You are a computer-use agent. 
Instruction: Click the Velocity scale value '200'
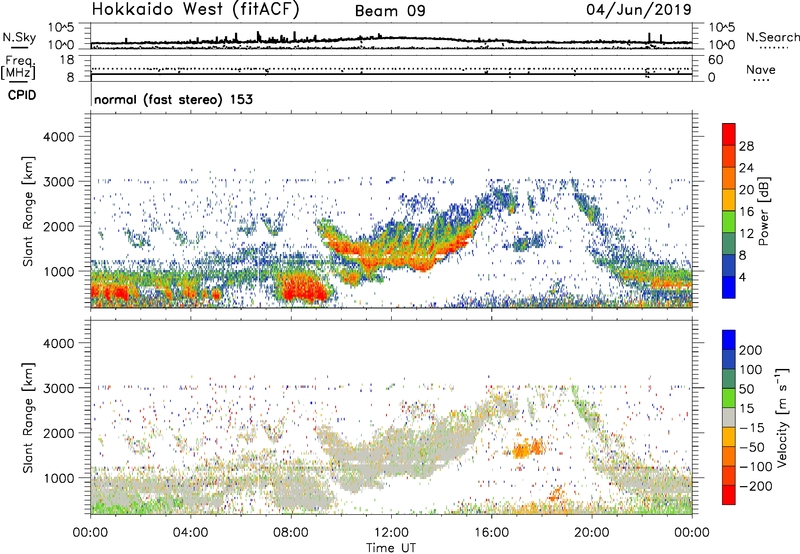pos(751,350)
